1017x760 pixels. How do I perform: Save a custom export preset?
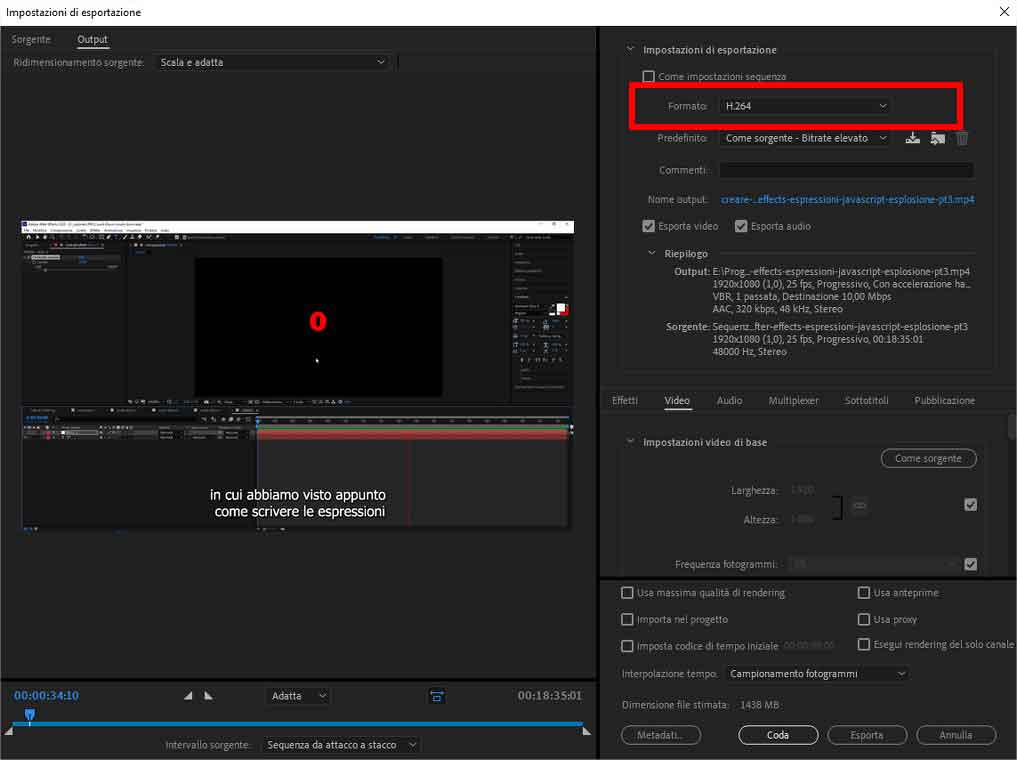pyautogui.click(x=911, y=138)
